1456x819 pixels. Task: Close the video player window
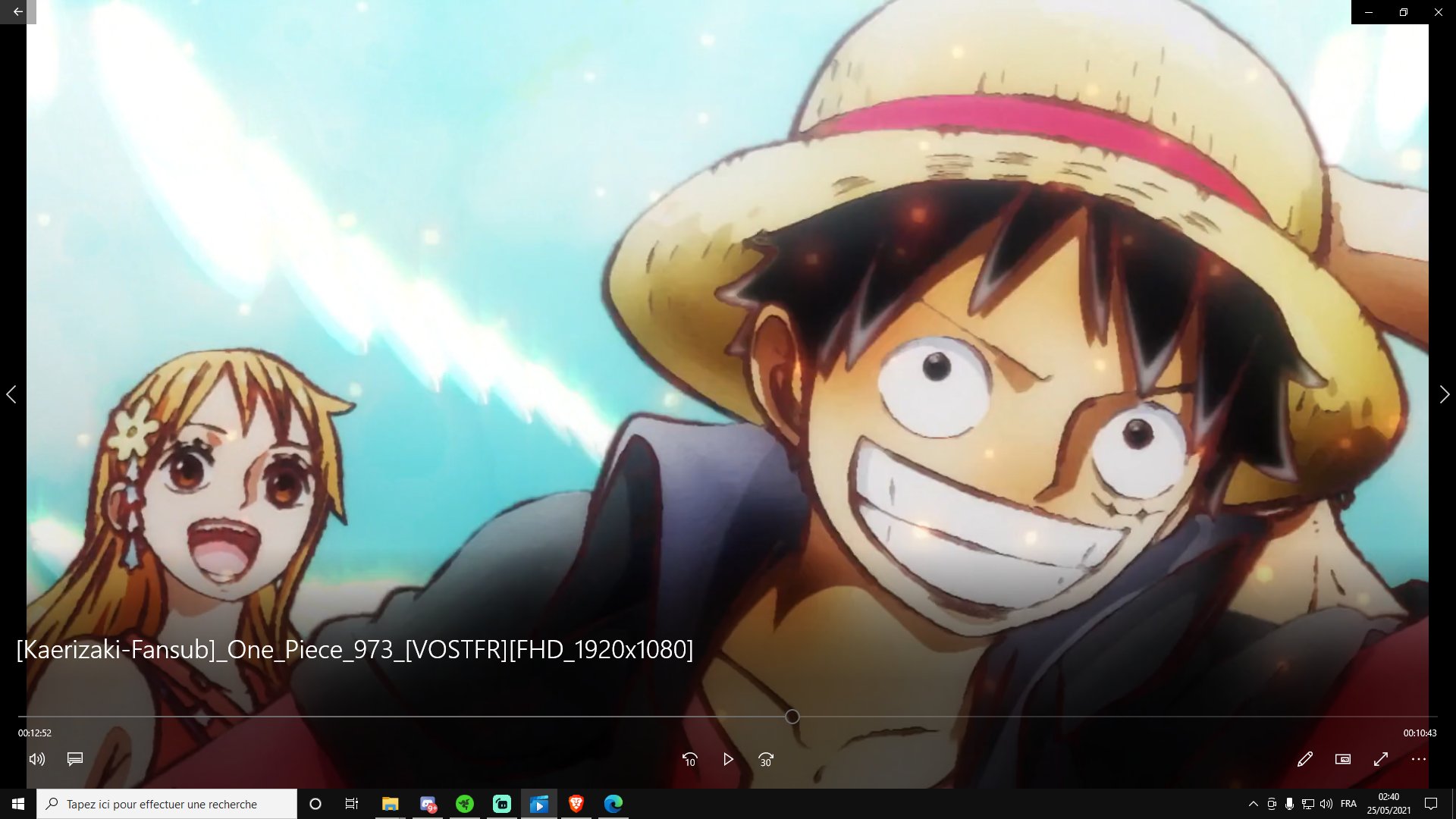(x=1439, y=12)
